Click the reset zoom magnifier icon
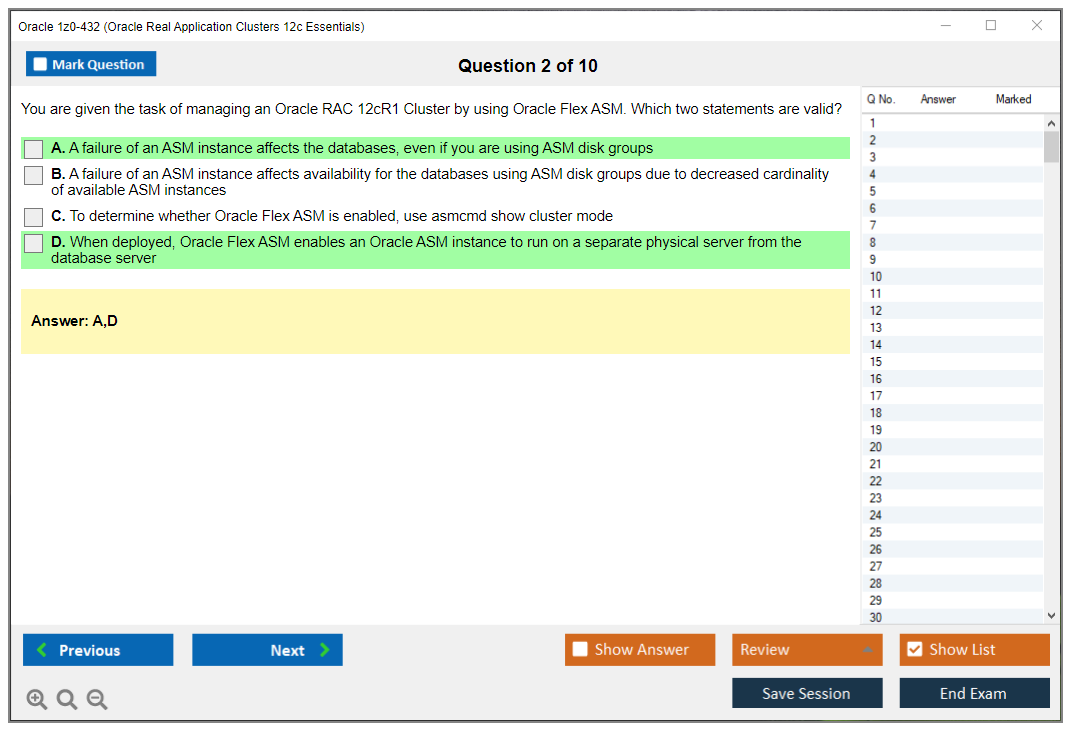1075x735 pixels. (67, 699)
